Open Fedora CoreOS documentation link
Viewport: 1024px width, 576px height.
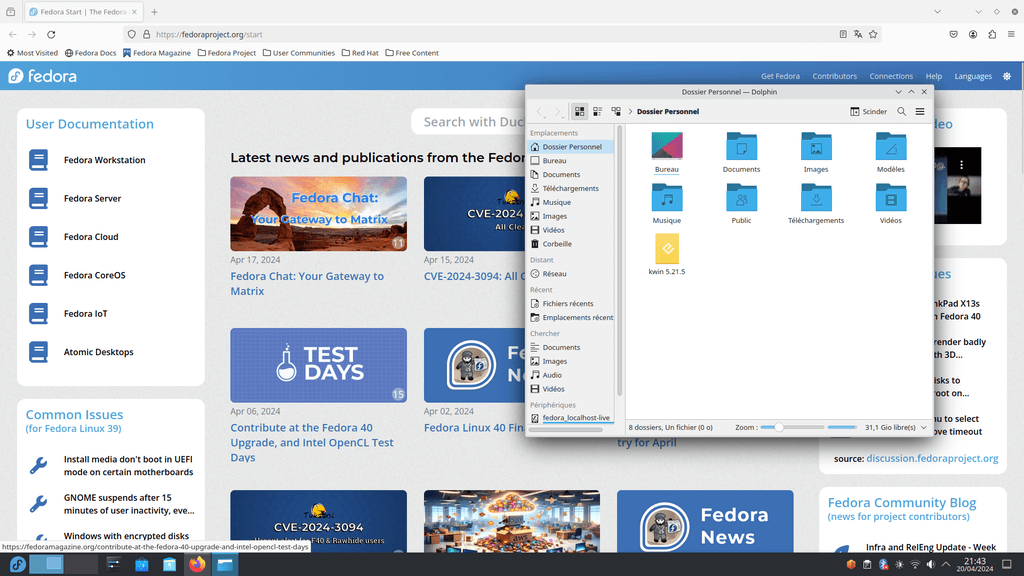point(95,276)
